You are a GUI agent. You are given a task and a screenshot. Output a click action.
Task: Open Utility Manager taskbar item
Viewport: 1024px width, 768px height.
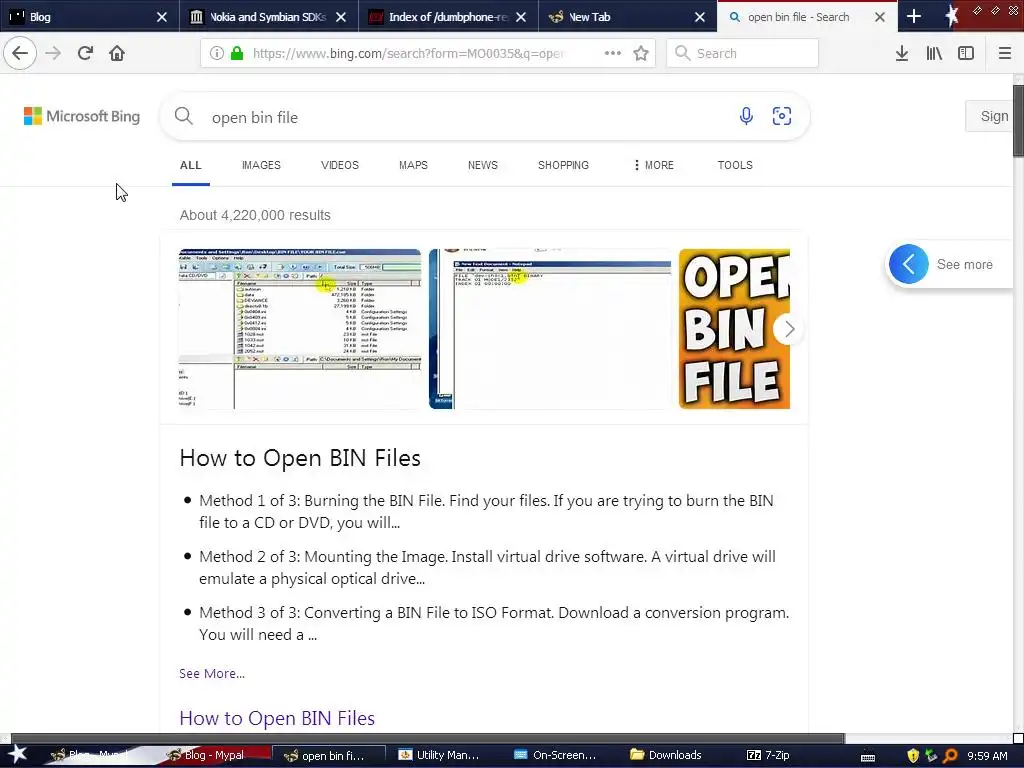pyautogui.click(x=439, y=755)
